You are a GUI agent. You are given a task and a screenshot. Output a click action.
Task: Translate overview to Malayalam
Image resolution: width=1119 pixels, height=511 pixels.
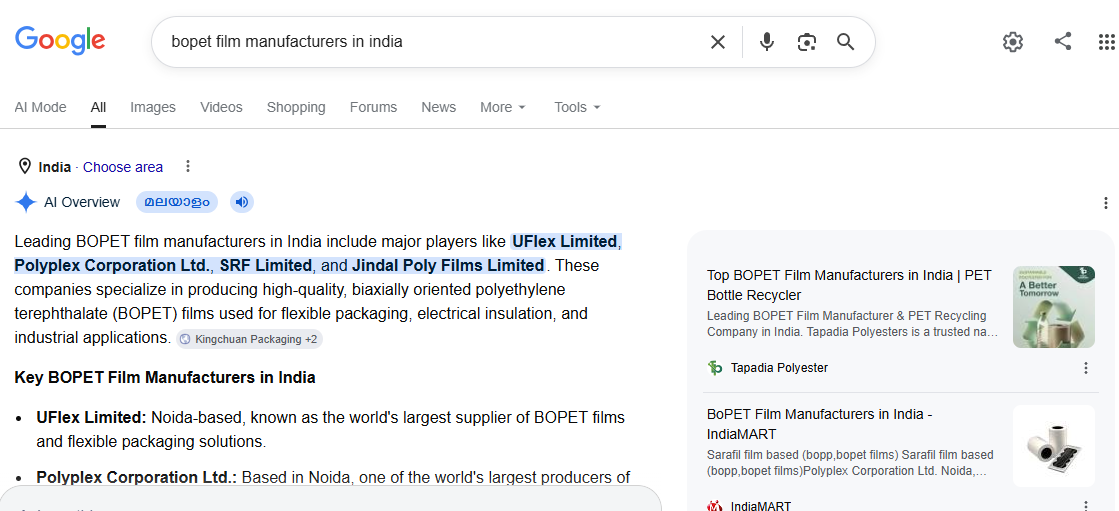[x=177, y=202]
